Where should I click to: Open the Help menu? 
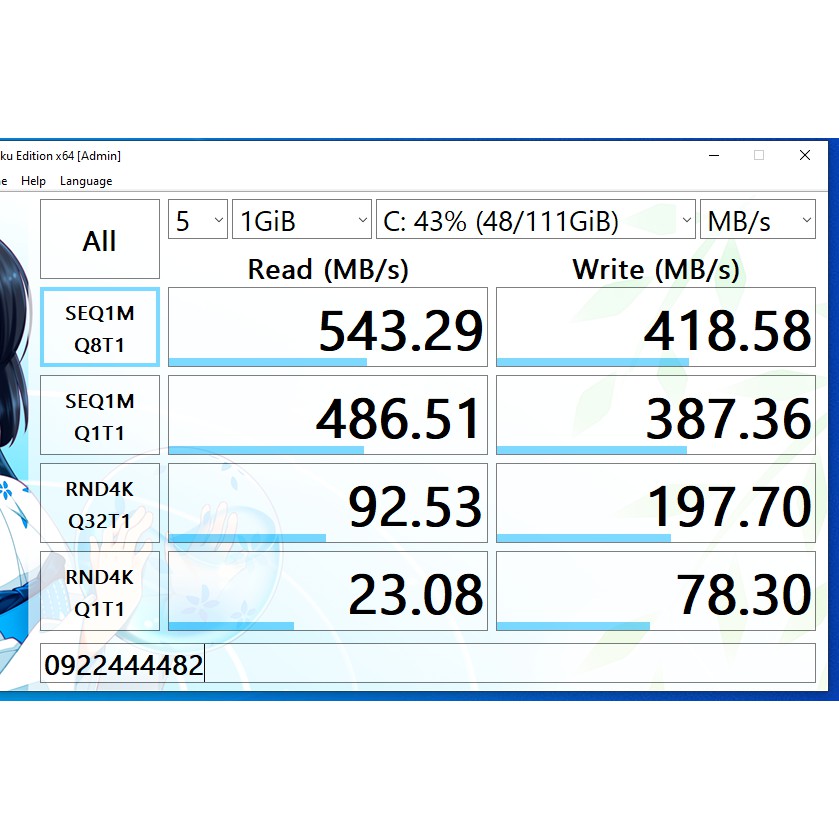coord(33,181)
